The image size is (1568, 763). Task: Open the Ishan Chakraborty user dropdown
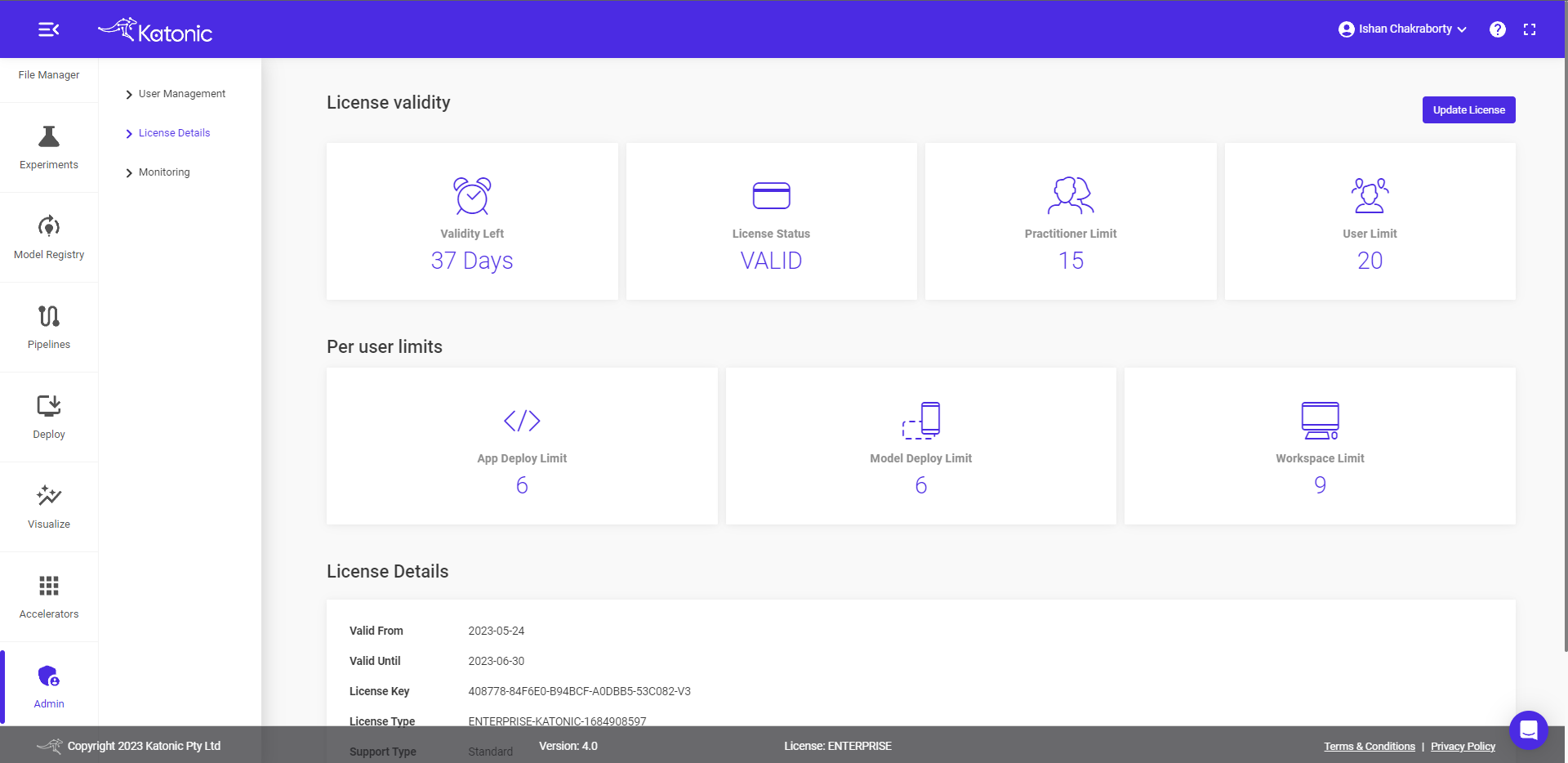pos(1402,29)
